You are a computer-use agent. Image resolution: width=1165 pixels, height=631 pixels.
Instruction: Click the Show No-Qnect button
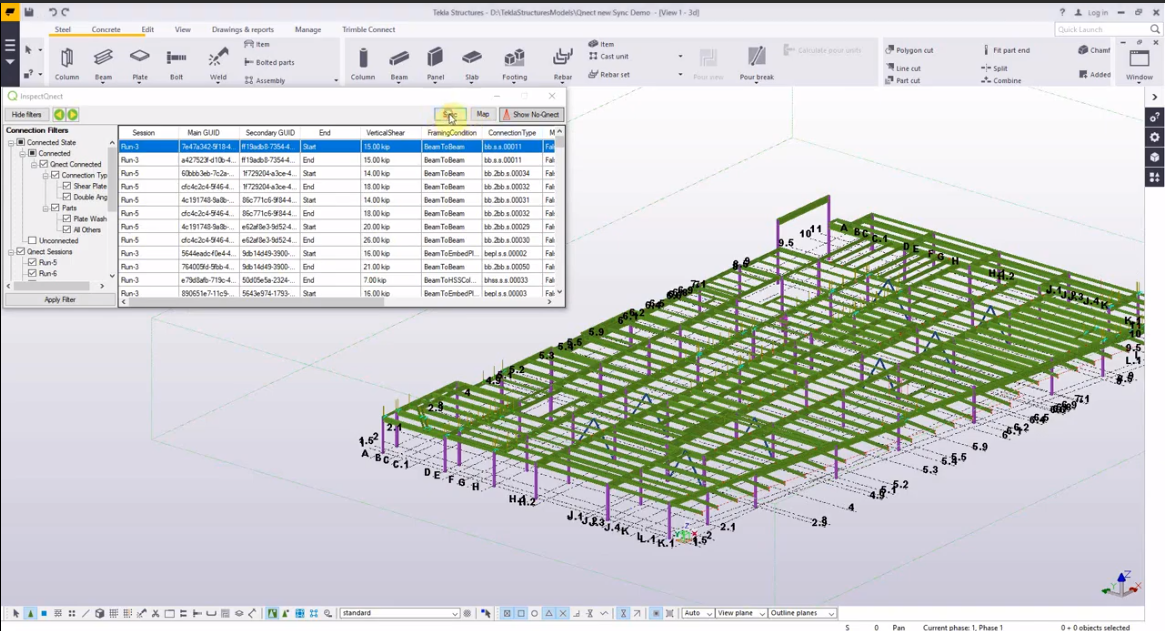coord(531,114)
